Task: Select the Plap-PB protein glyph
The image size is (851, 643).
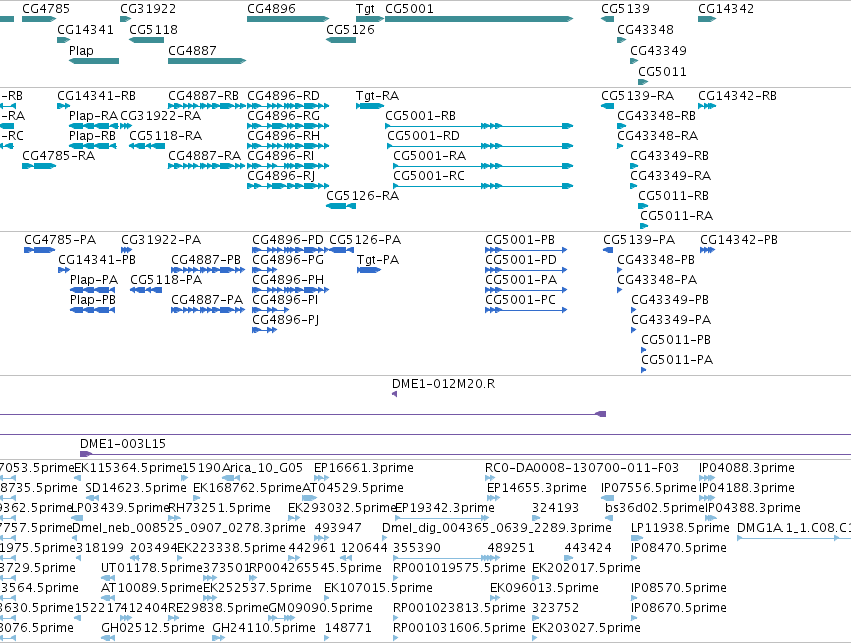Action: pos(92,310)
